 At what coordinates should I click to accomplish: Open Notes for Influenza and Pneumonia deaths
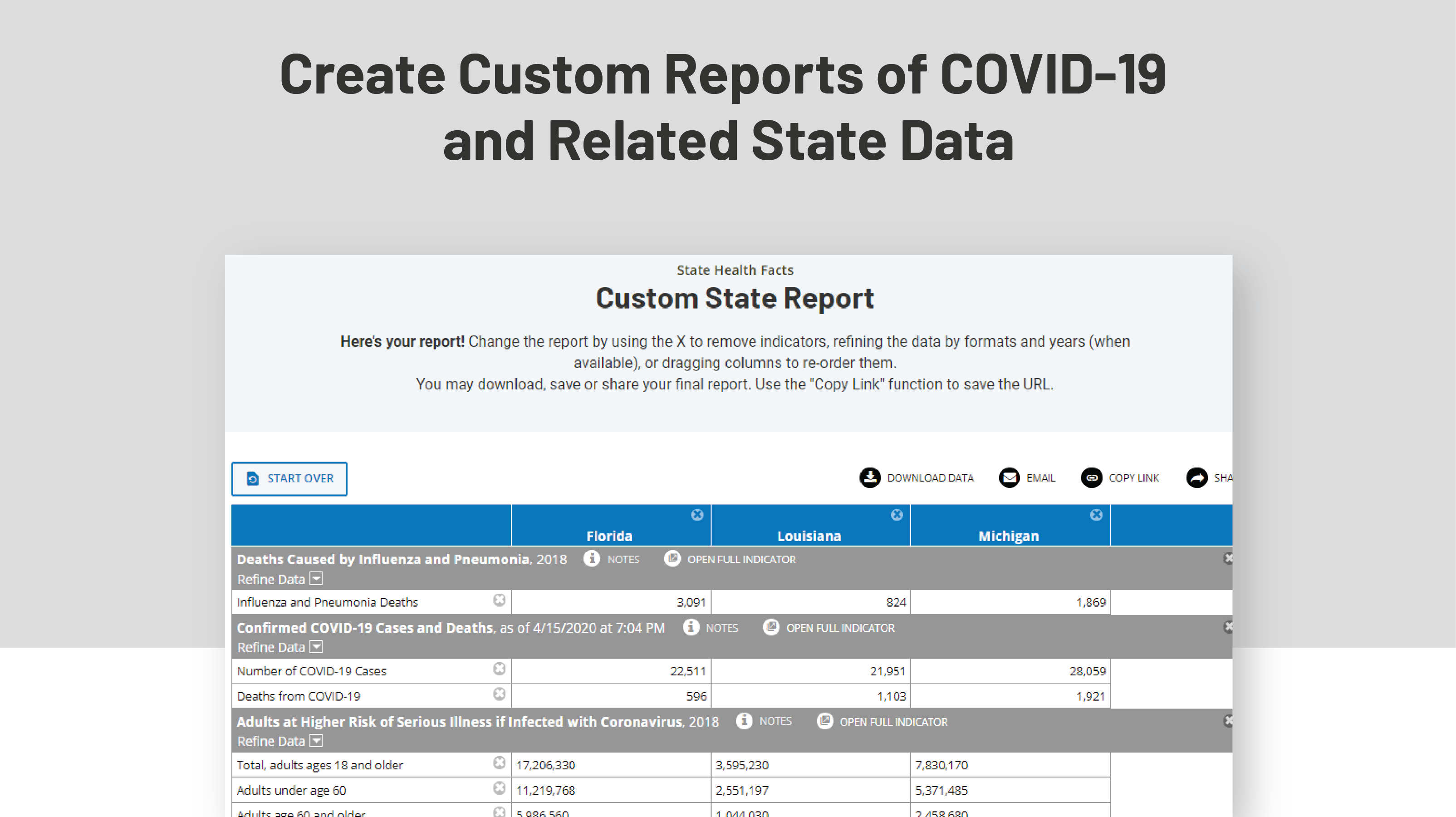(x=592, y=559)
